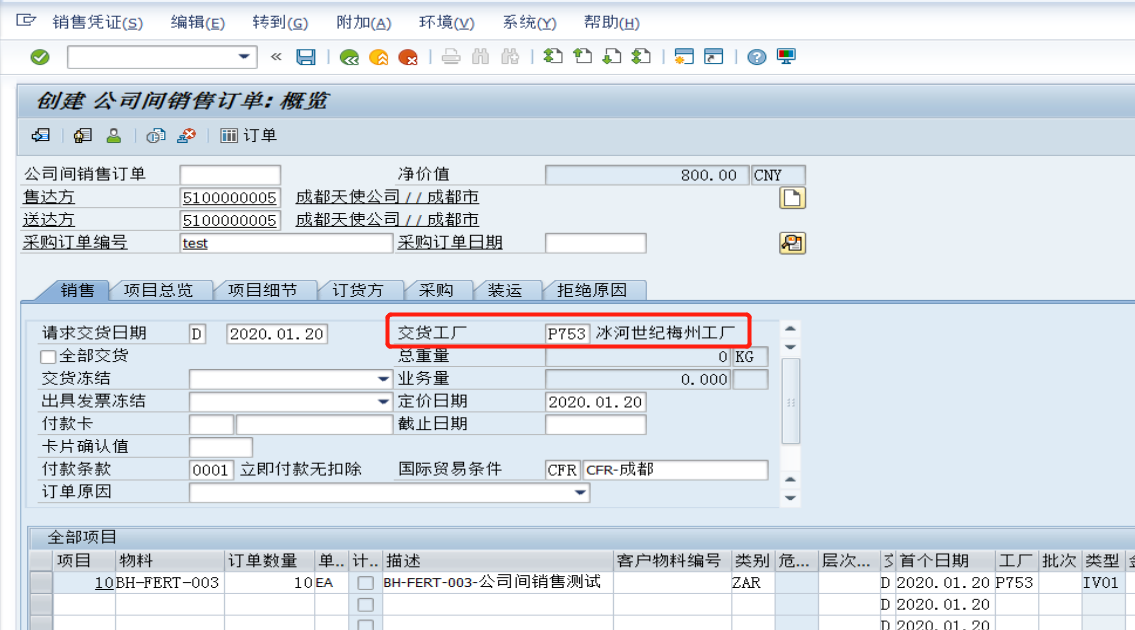Click the 订单 button in application toolbar
The width and height of the screenshot is (1135, 630).
coord(248,135)
